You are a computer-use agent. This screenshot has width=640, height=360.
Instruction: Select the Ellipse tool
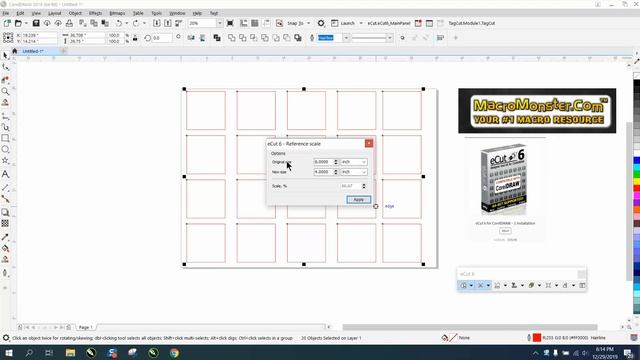(5, 149)
